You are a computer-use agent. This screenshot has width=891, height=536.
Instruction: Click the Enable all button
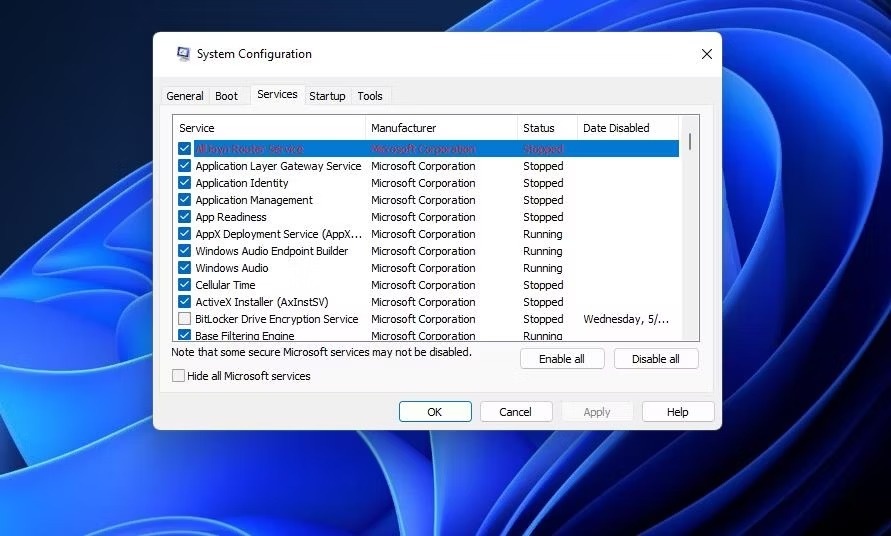pyautogui.click(x=562, y=359)
